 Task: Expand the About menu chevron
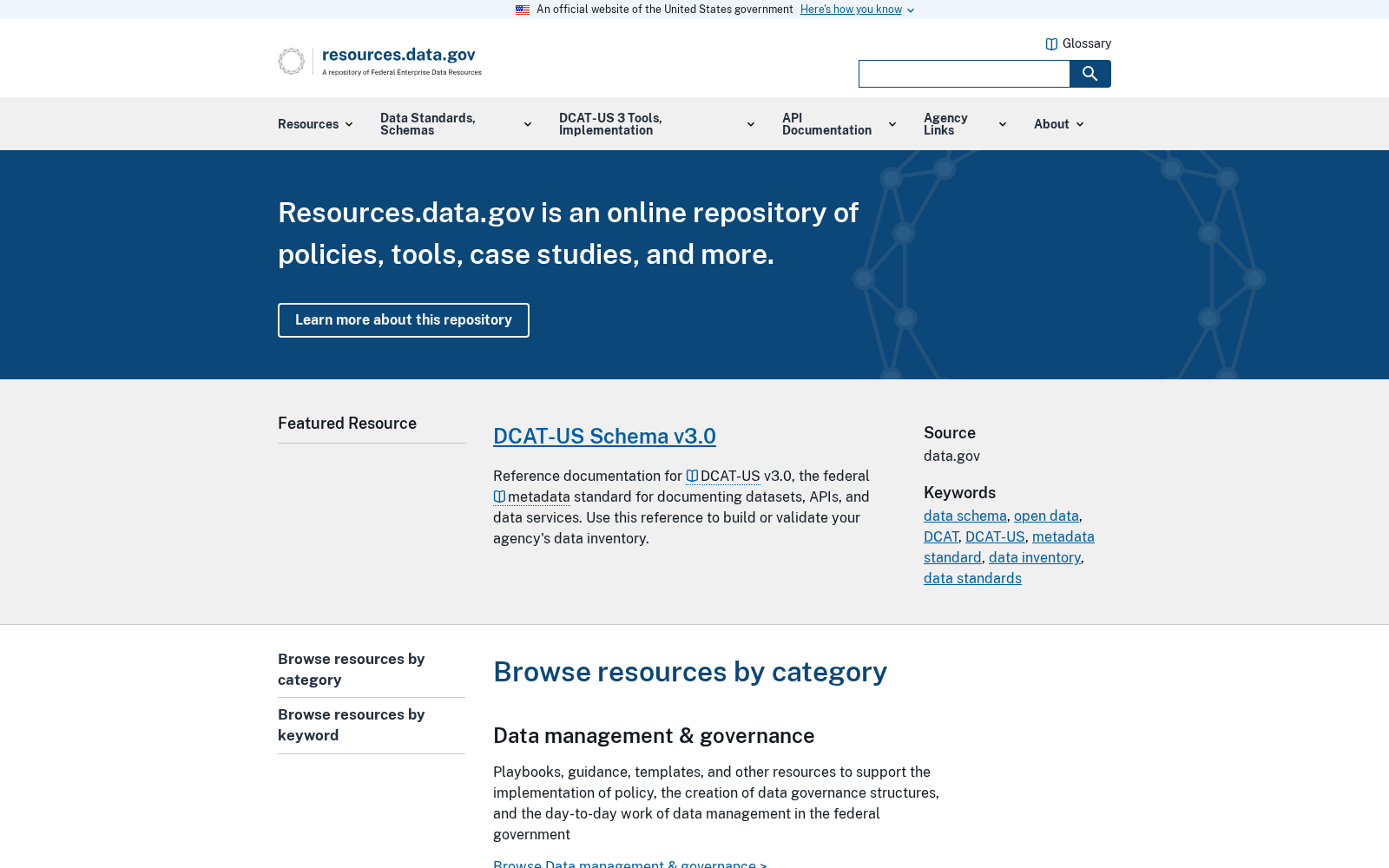point(1080,124)
